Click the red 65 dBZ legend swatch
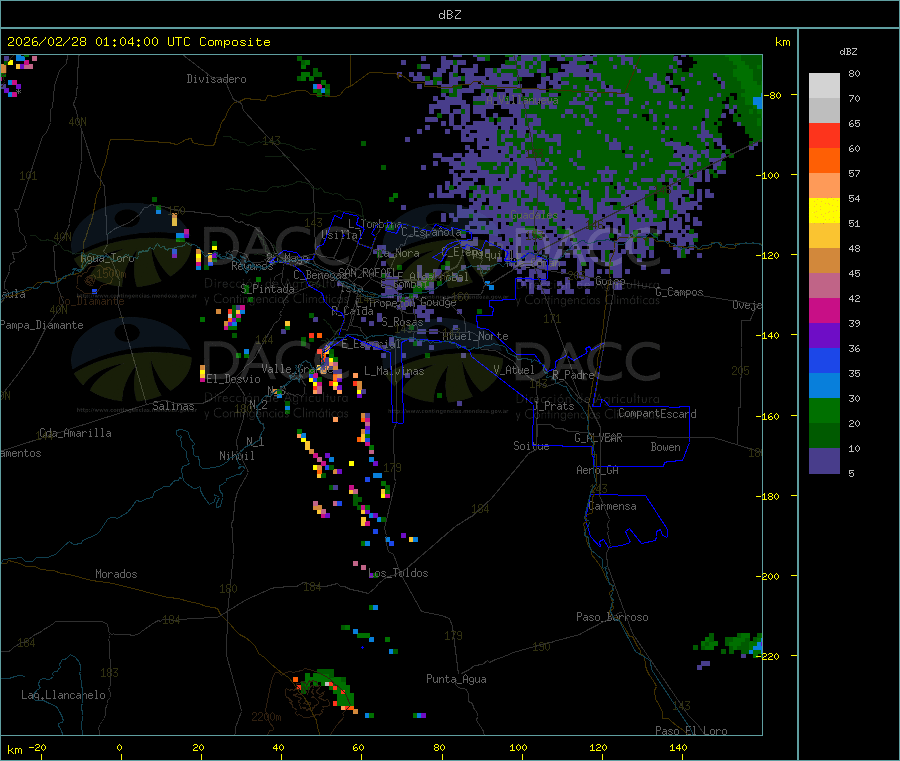Image resolution: width=900 pixels, height=761 pixels. [x=824, y=136]
